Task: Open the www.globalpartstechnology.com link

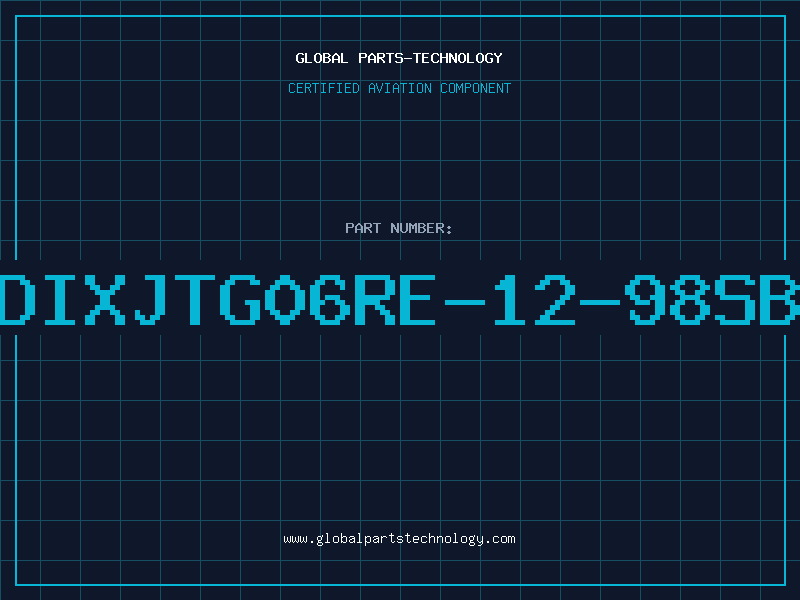Action: [399, 539]
